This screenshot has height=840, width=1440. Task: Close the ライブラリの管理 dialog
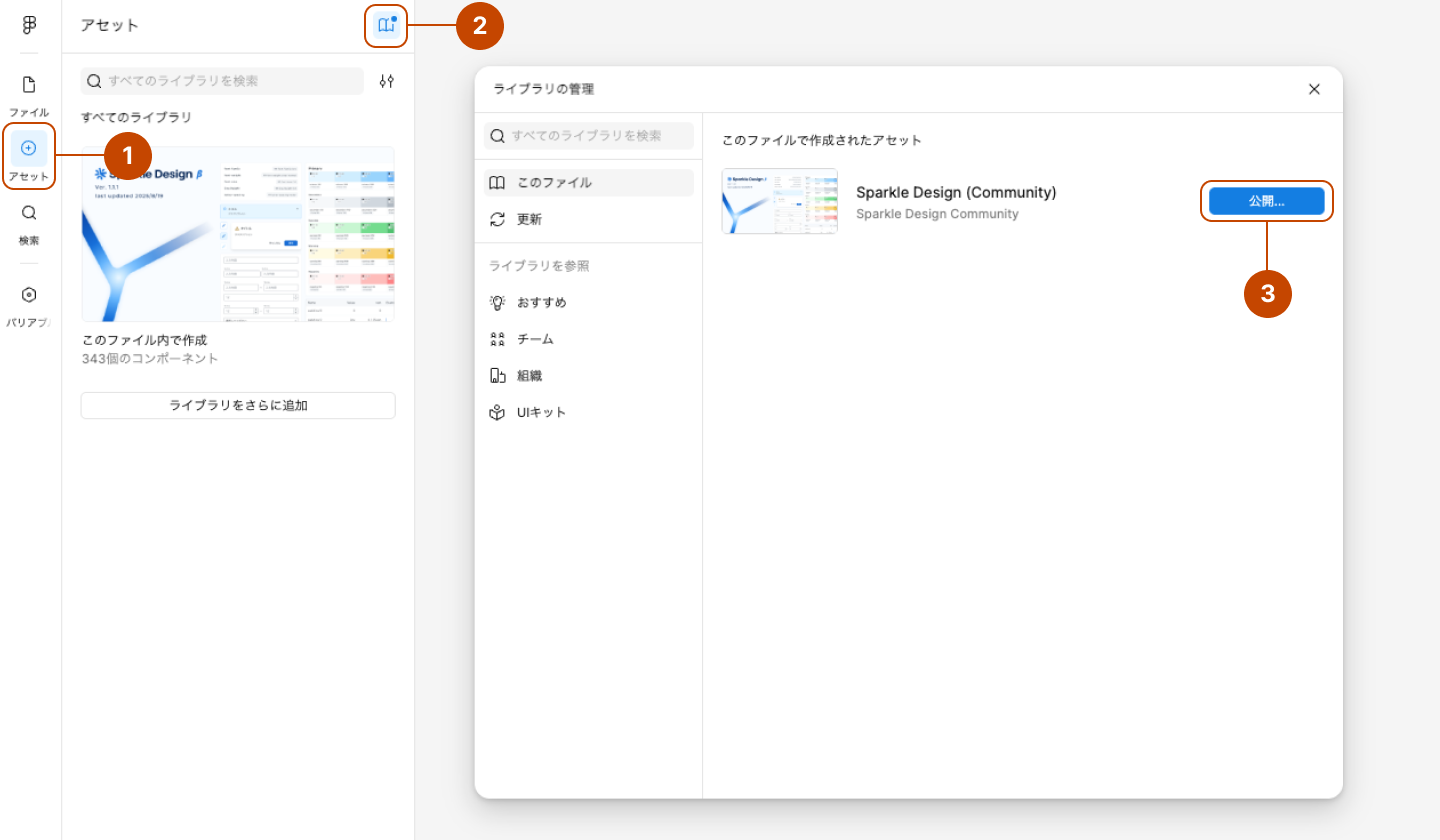pos(1314,89)
